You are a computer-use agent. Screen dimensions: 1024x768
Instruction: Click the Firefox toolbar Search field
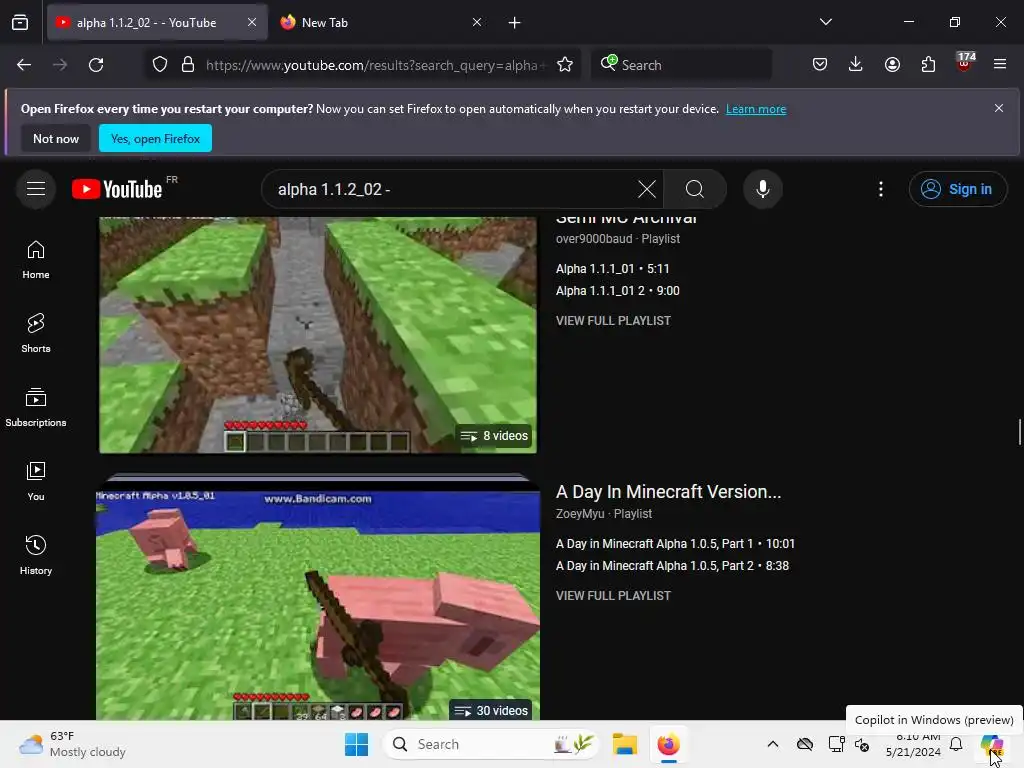point(681,65)
